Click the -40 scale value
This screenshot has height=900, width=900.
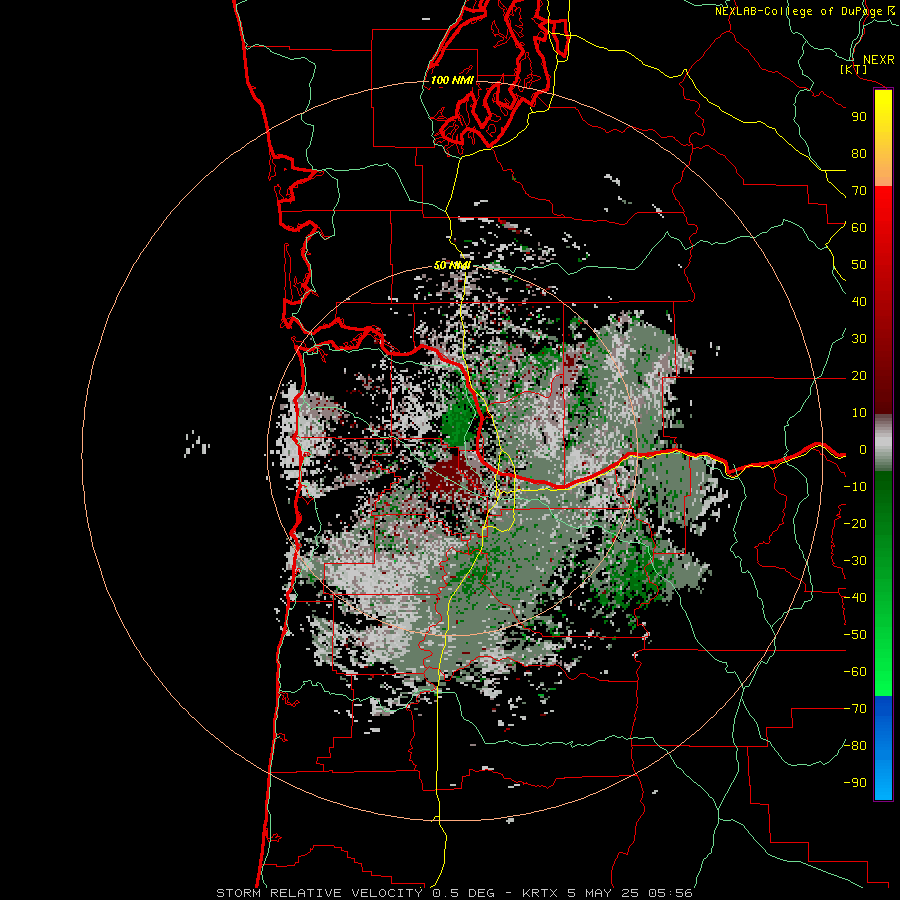855,598
